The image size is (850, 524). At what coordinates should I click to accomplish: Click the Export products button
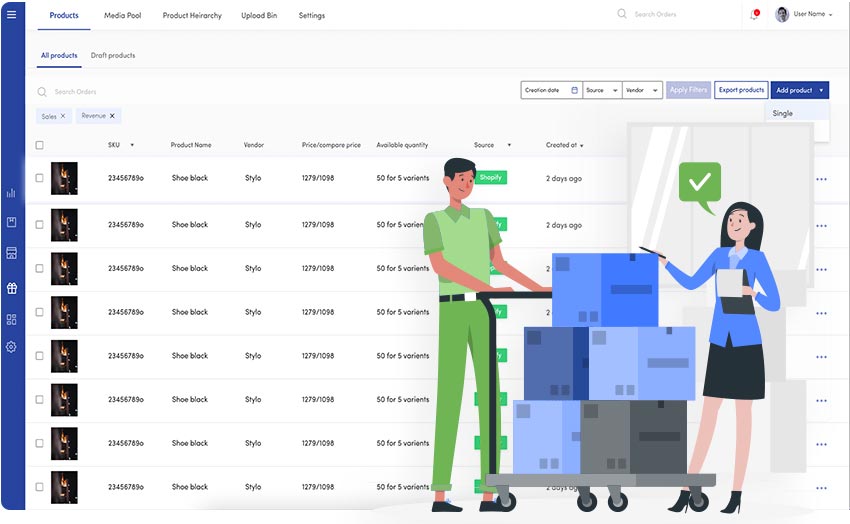[x=741, y=90]
